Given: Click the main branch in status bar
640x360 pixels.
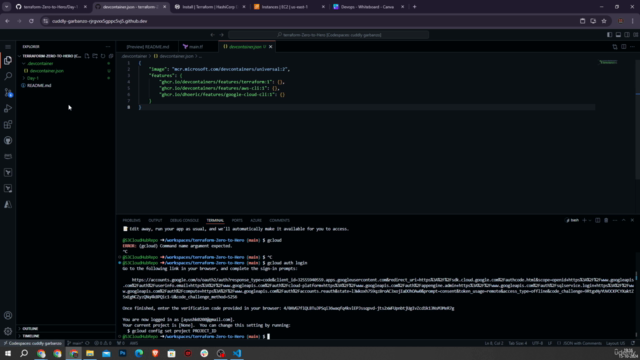Looking at the screenshot, I should point(76,343).
